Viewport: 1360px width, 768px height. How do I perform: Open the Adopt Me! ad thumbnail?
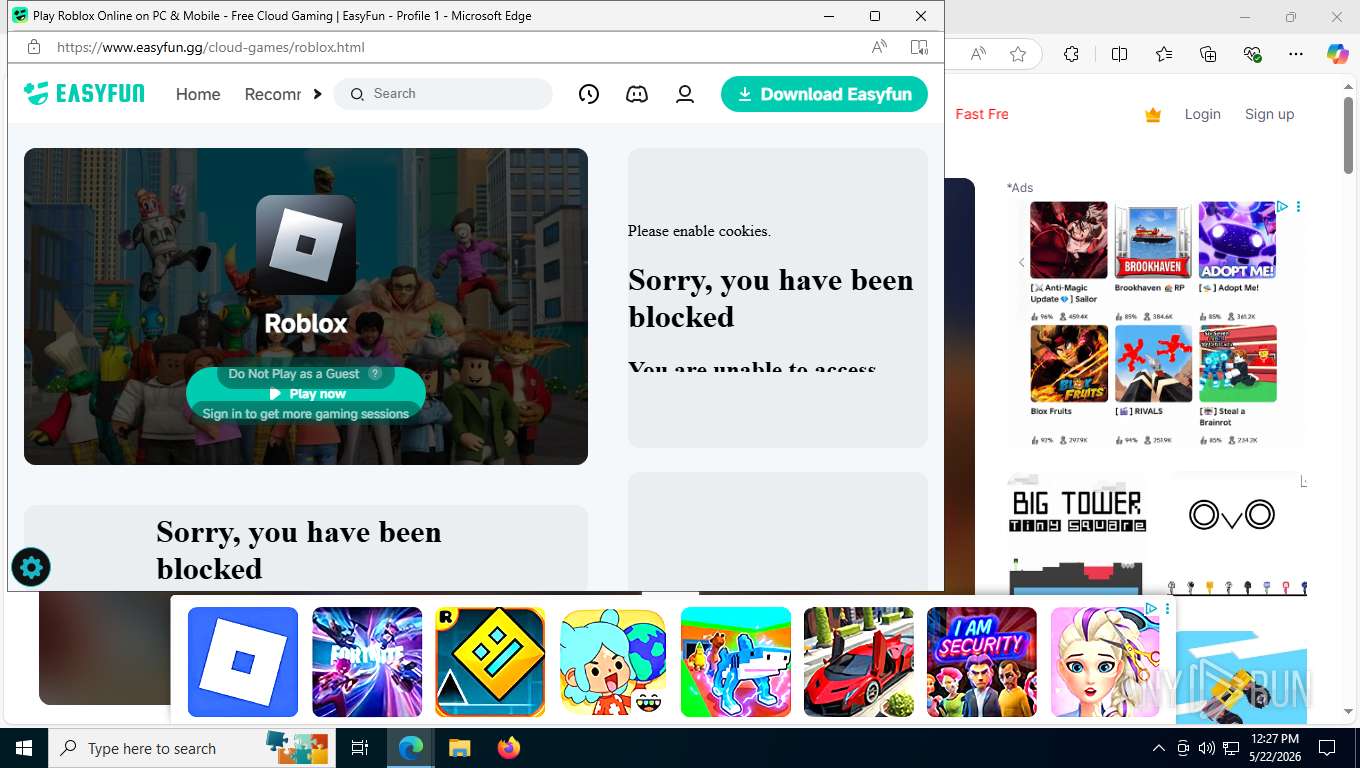pos(1237,240)
